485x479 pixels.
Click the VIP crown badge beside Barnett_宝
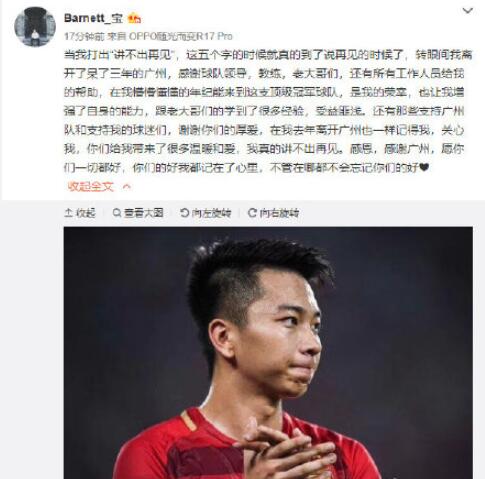(x=134, y=18)
